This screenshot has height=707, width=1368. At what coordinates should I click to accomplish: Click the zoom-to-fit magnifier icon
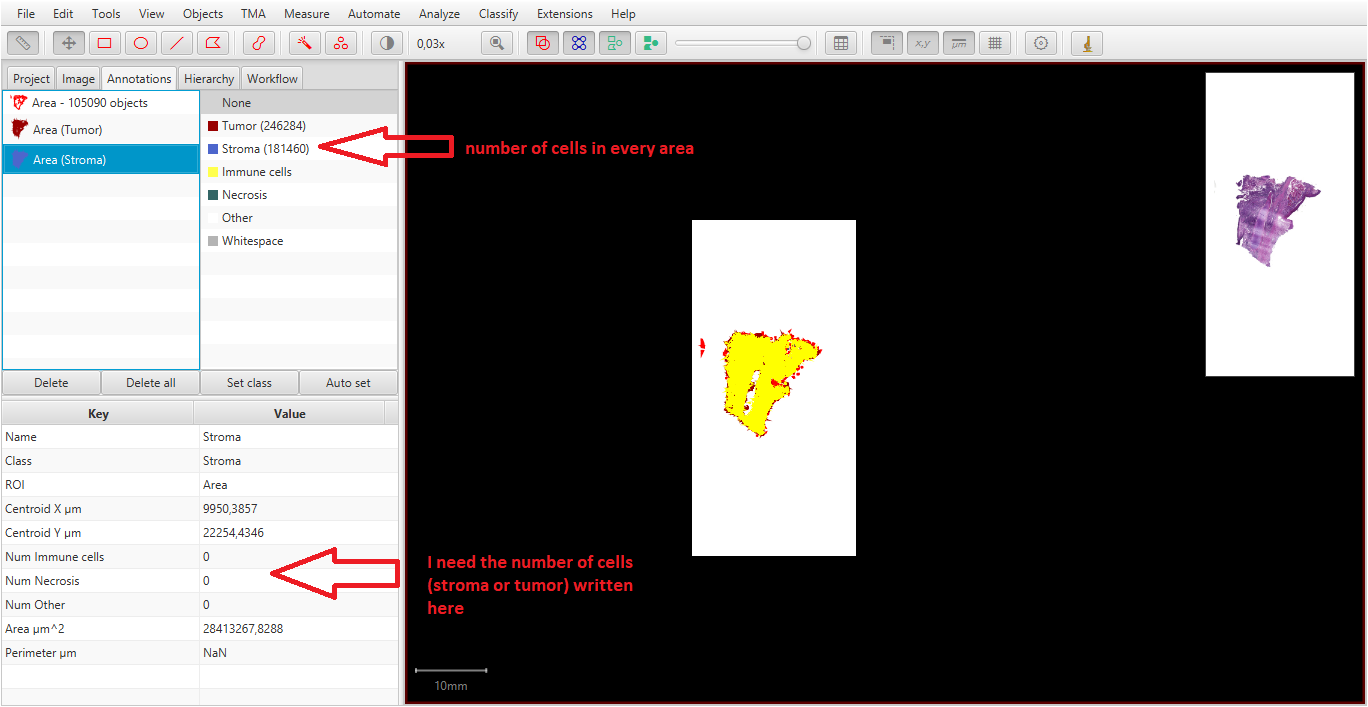[497, 43]
